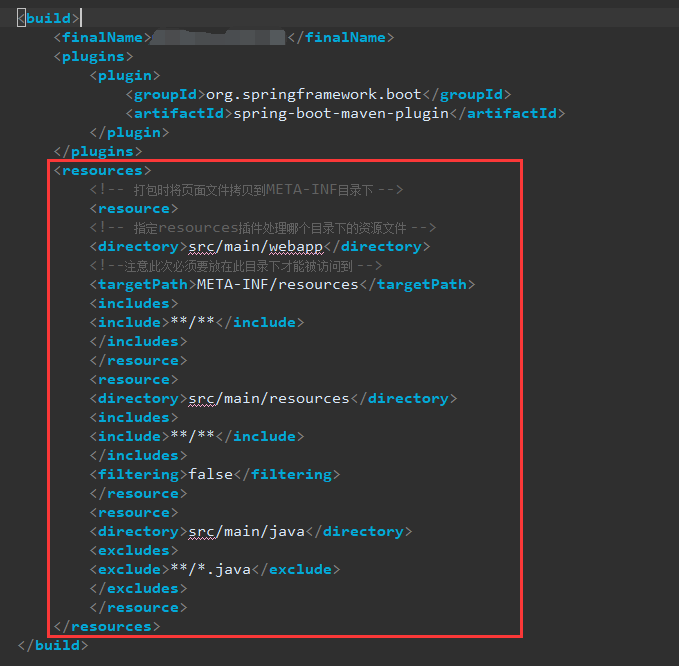
Task: Click the closing directory tag after src/main/java
Action: click(x=359, y=531)
